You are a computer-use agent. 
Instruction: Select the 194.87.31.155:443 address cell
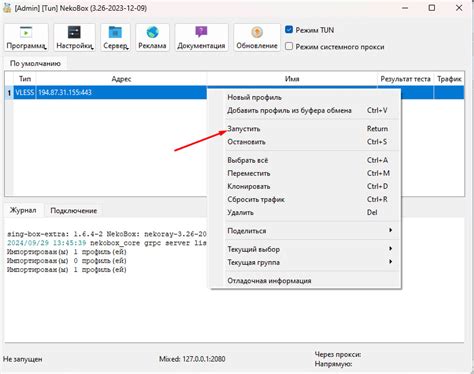tap(121, 92)
